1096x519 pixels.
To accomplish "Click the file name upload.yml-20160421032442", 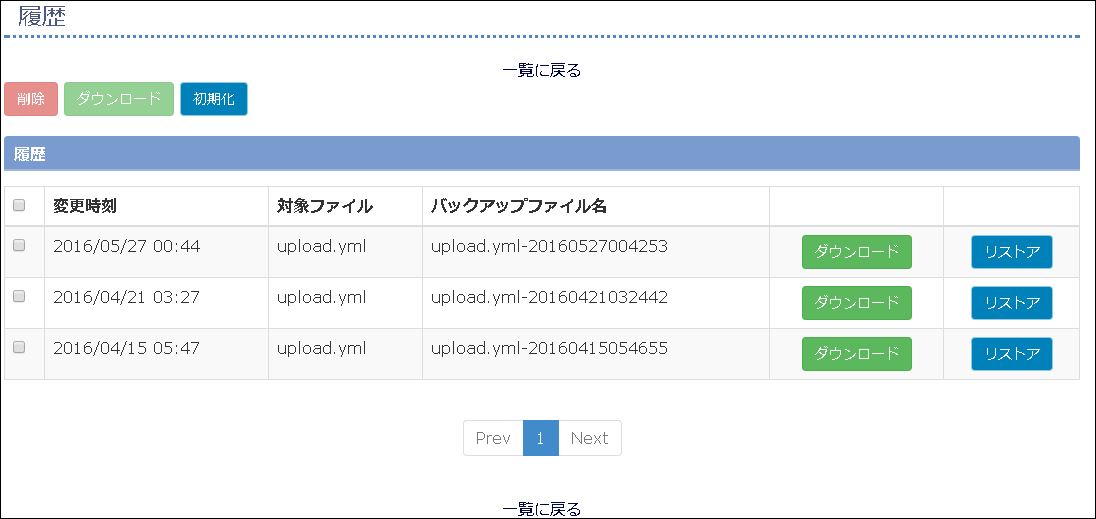I will click(549, 298).
